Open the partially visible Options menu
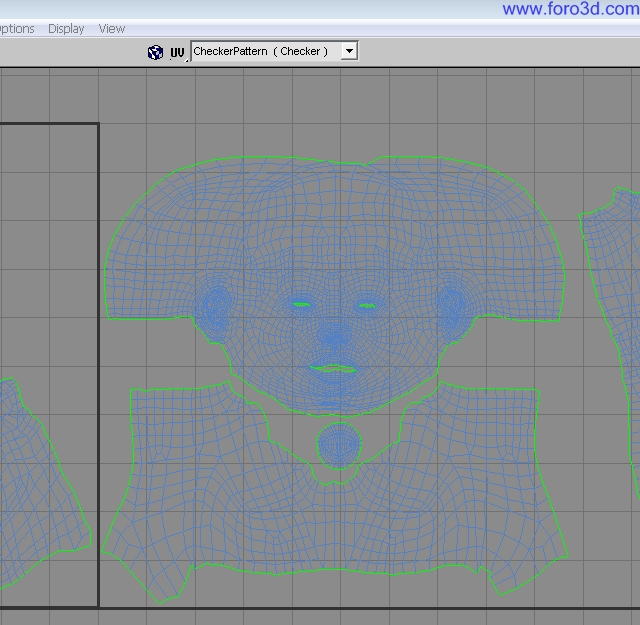Screen dimensions: 640x625 [x=17, y=29]
